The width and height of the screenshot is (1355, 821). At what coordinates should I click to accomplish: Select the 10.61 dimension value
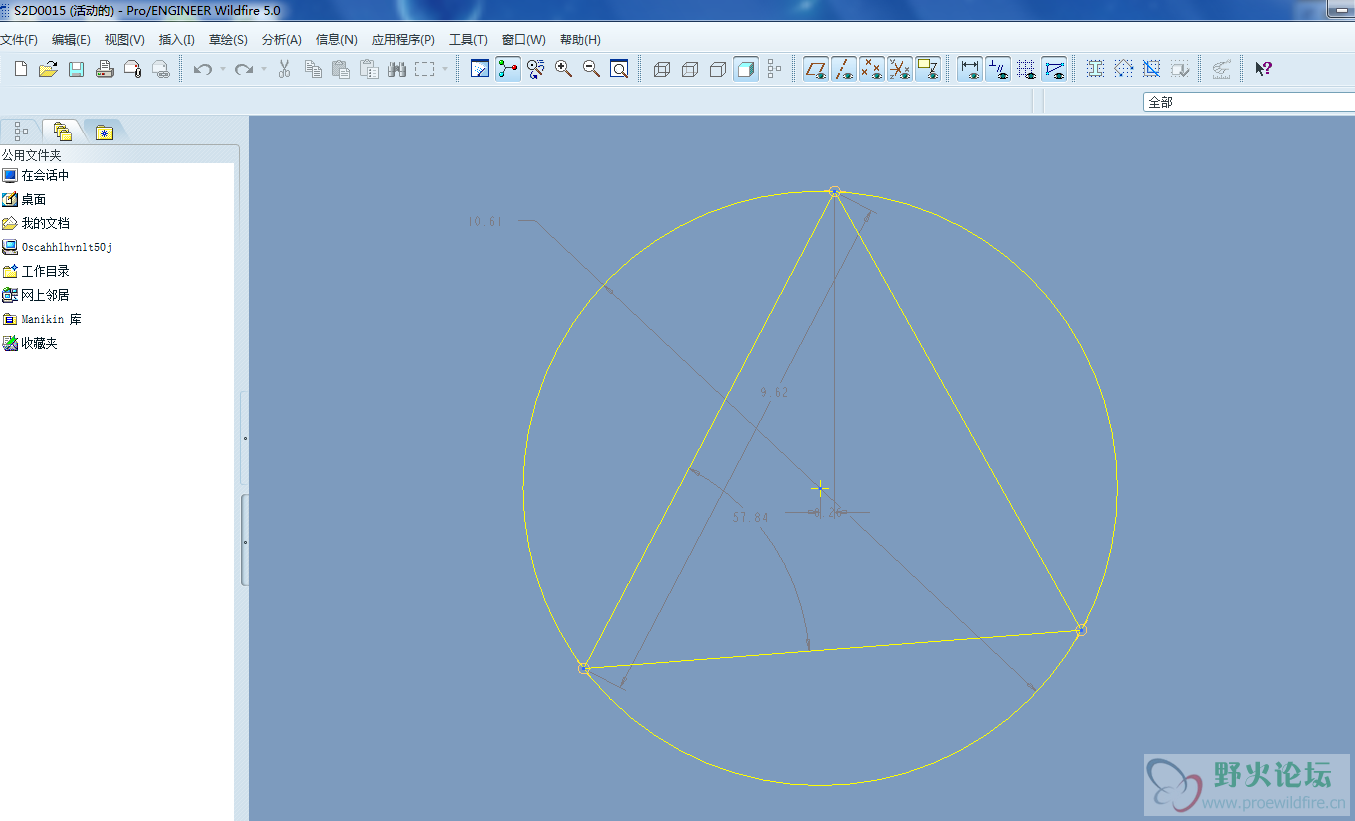coord(485,222)
